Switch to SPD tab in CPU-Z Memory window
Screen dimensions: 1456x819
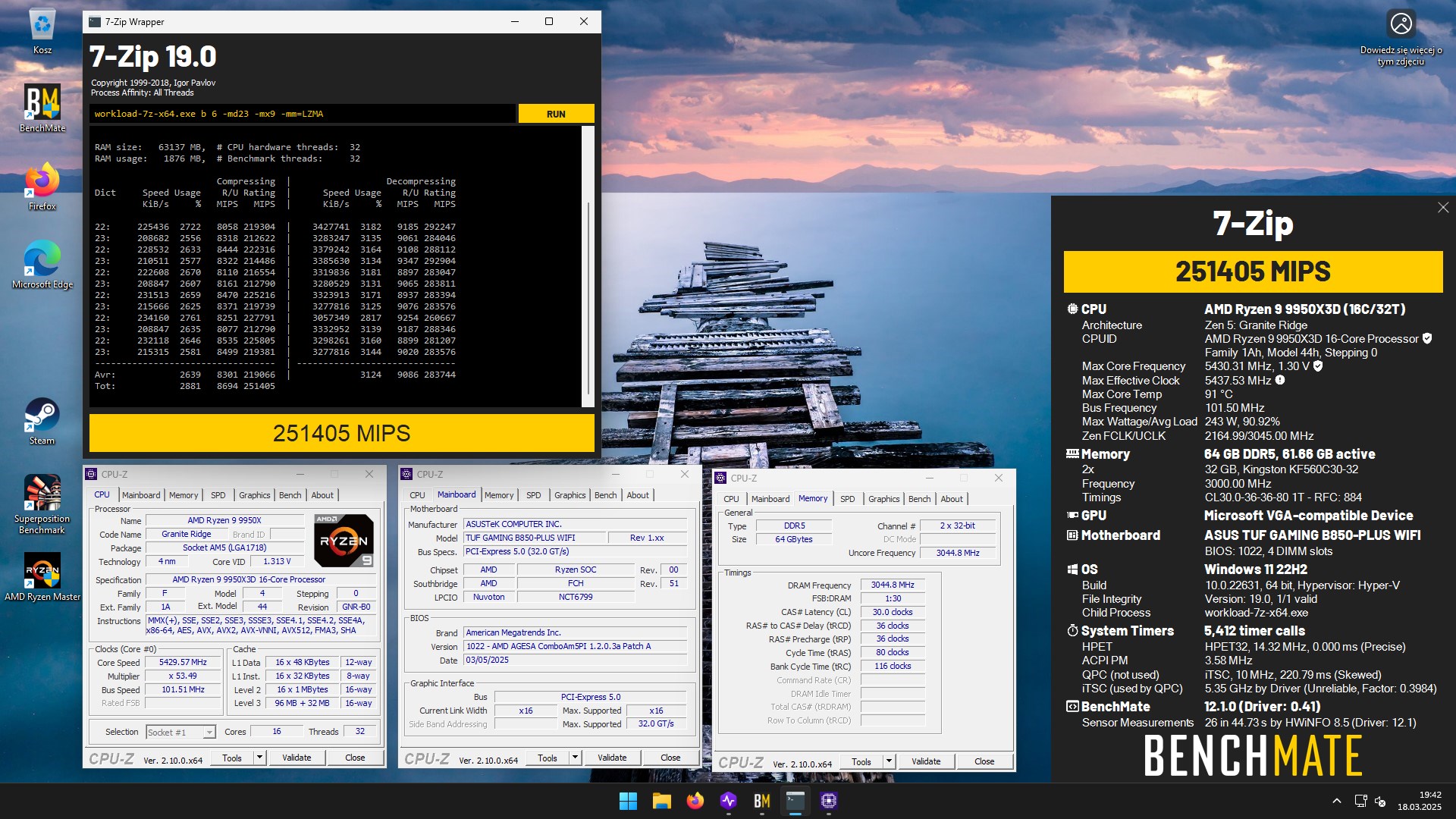(x=848, y=499)
